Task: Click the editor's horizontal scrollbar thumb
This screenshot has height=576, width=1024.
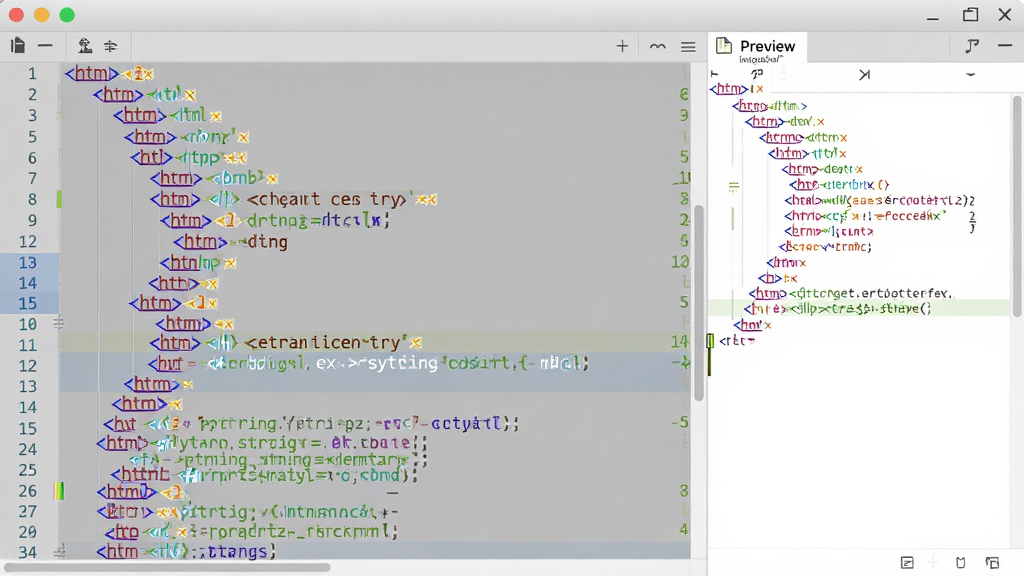Action: click(x=167, y=568)
